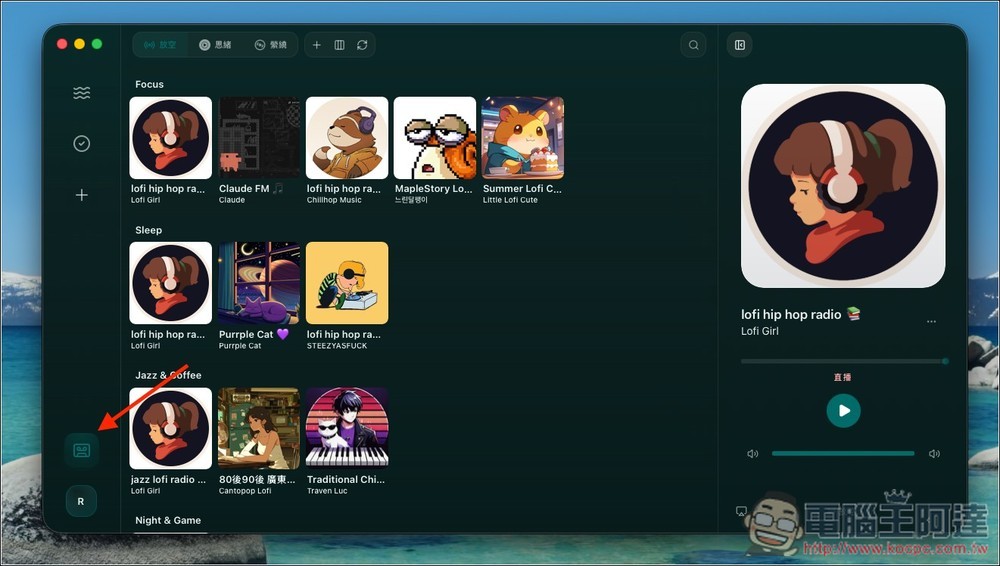Image resolution: width=1000 pixels, height=566 pixels.
Task: Select the Traditional Chi... station thumbnail
Action: click(x=347, y=428)
